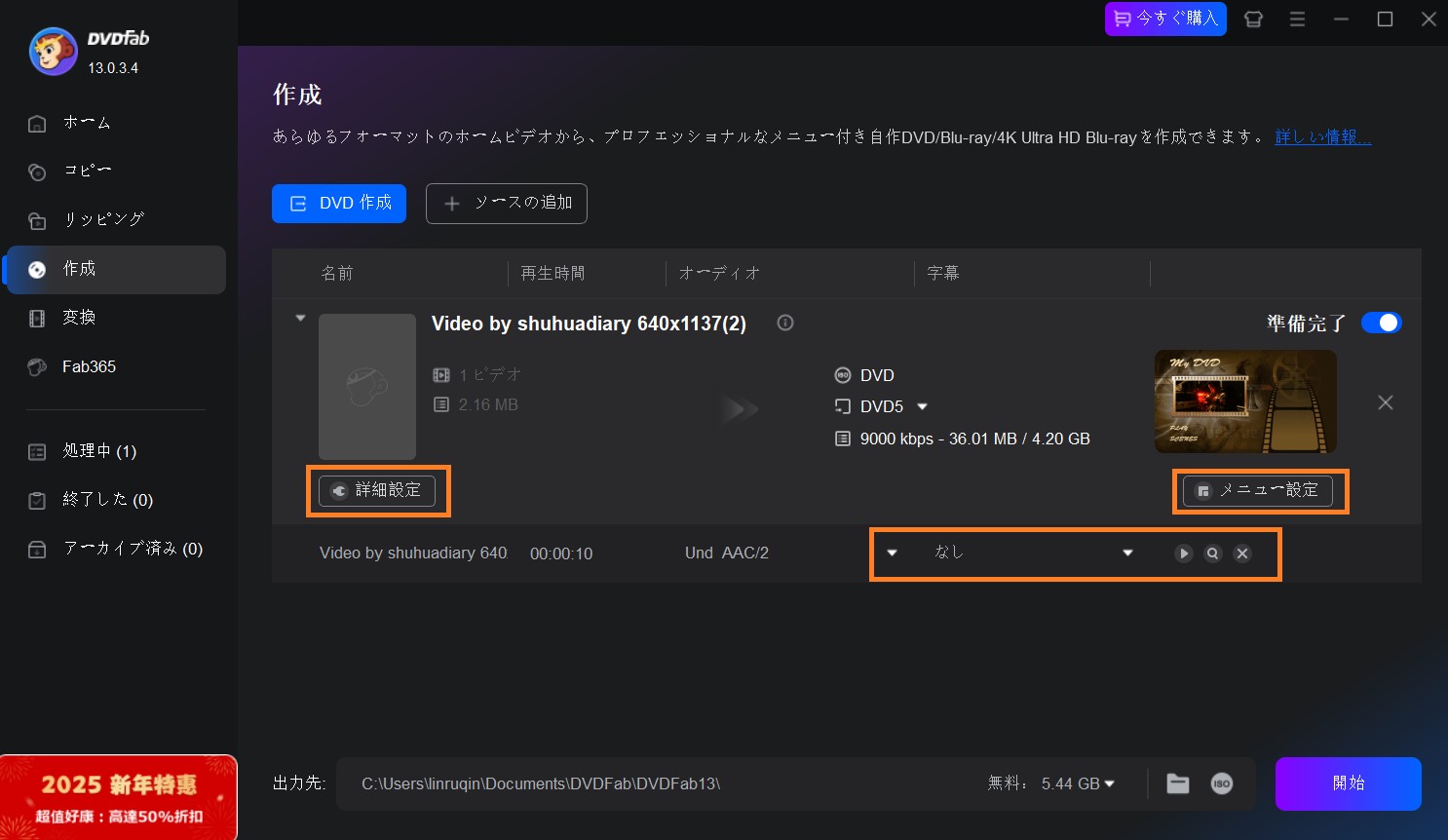Viewport: 1448px width, 840px height.
Task: Open the 2025 新年特惠 promotion banner
Action: (x=119, y=797)
